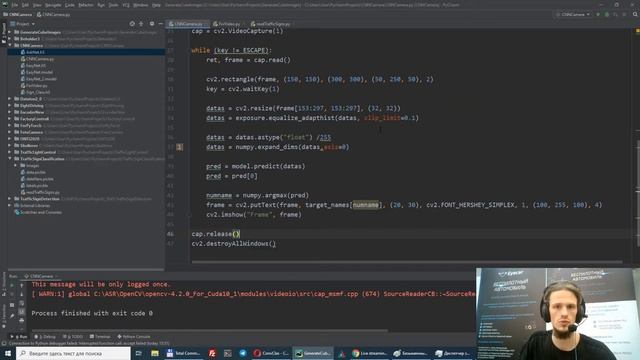This screenshot has height=360, width=640.
Task: Click the editor horizontal scrollbar
Action: [407, 262]
